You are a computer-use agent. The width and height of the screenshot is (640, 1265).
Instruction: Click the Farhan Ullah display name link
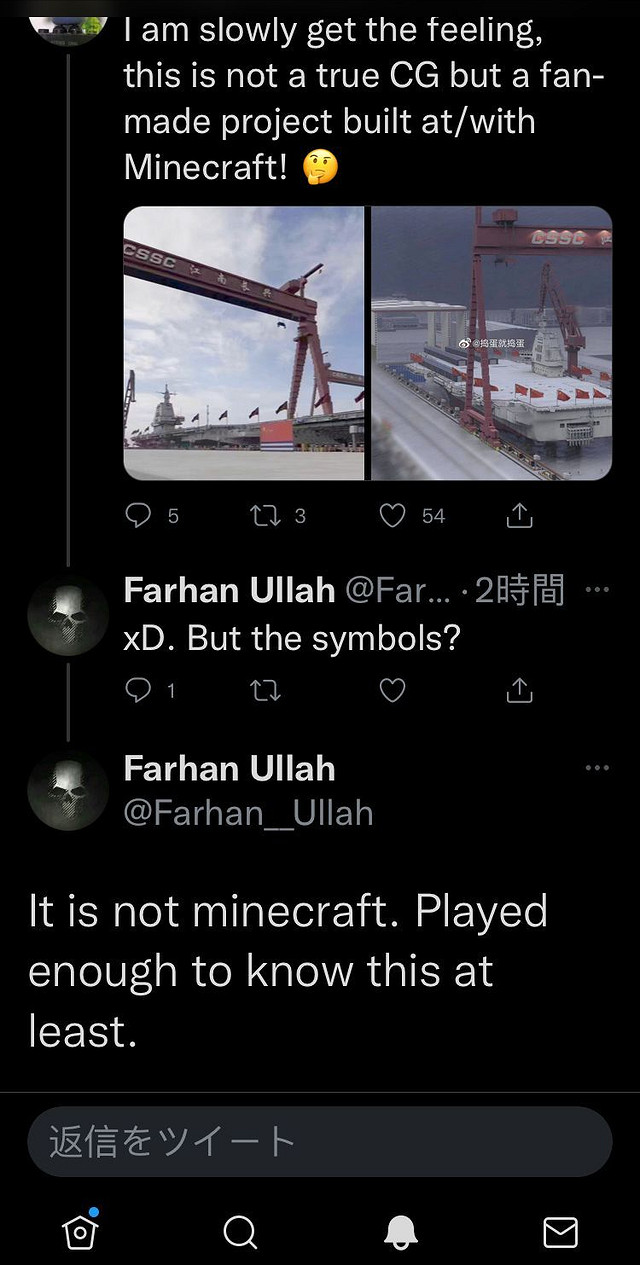[229, 769]
